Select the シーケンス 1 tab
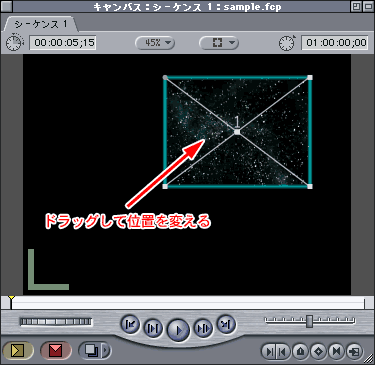 pyautogui.click(x=41, y=24)
